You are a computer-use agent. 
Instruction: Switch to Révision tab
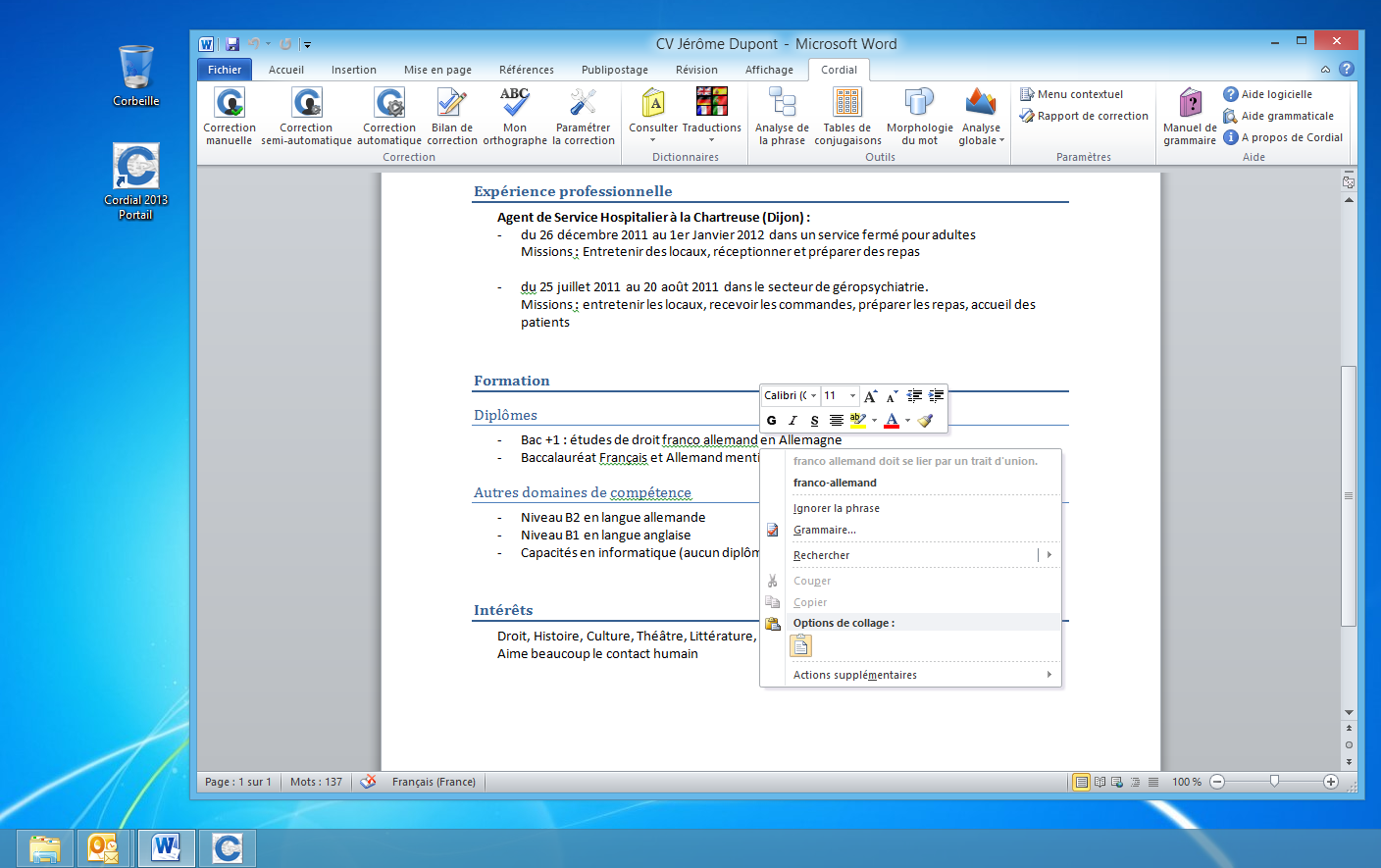coord(696,70)
